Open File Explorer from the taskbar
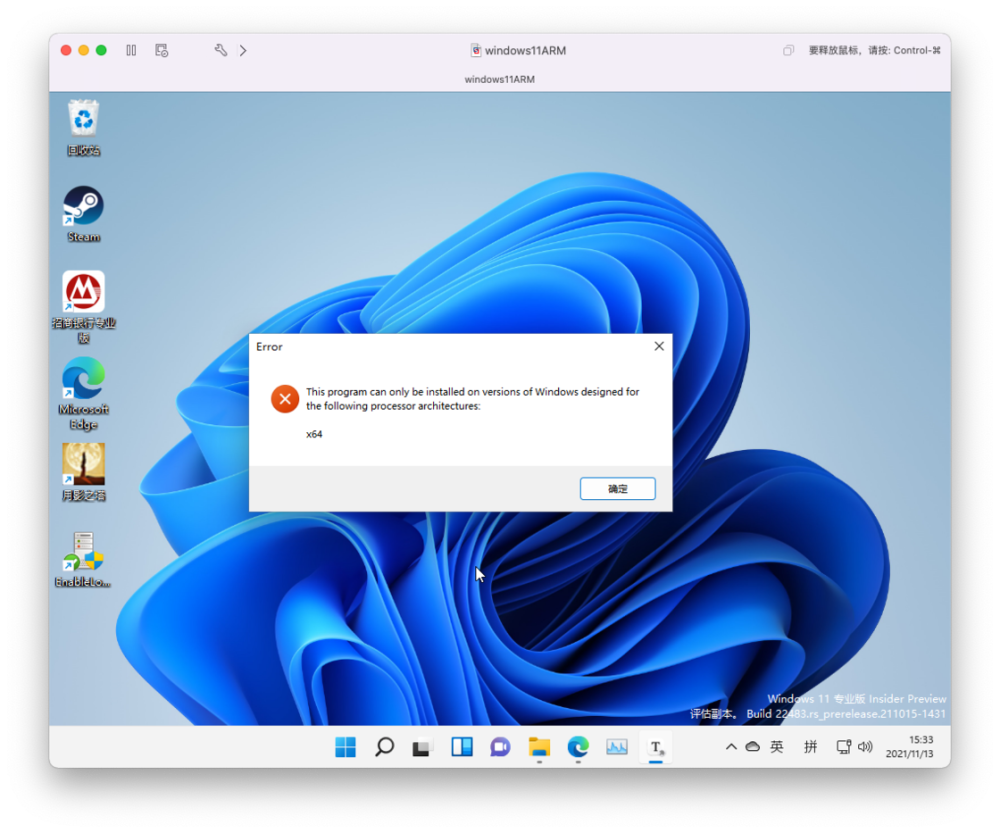1000x833 pixels. (x=538, y=746)
